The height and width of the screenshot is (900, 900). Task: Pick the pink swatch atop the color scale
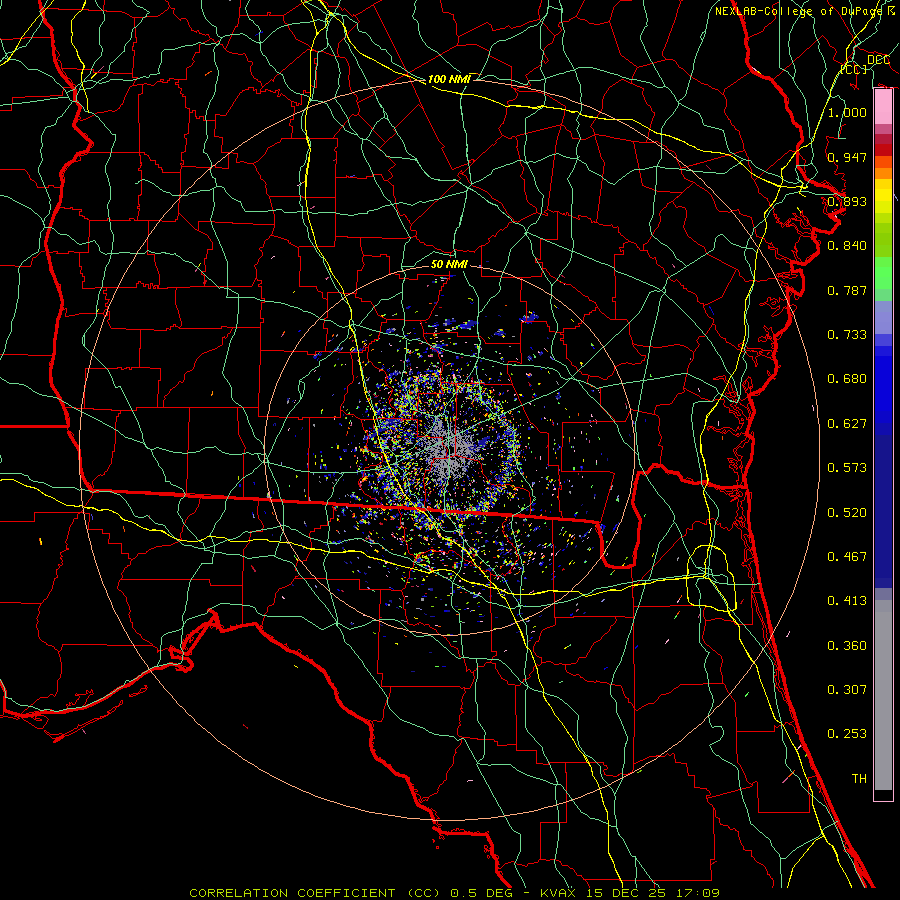883,107
